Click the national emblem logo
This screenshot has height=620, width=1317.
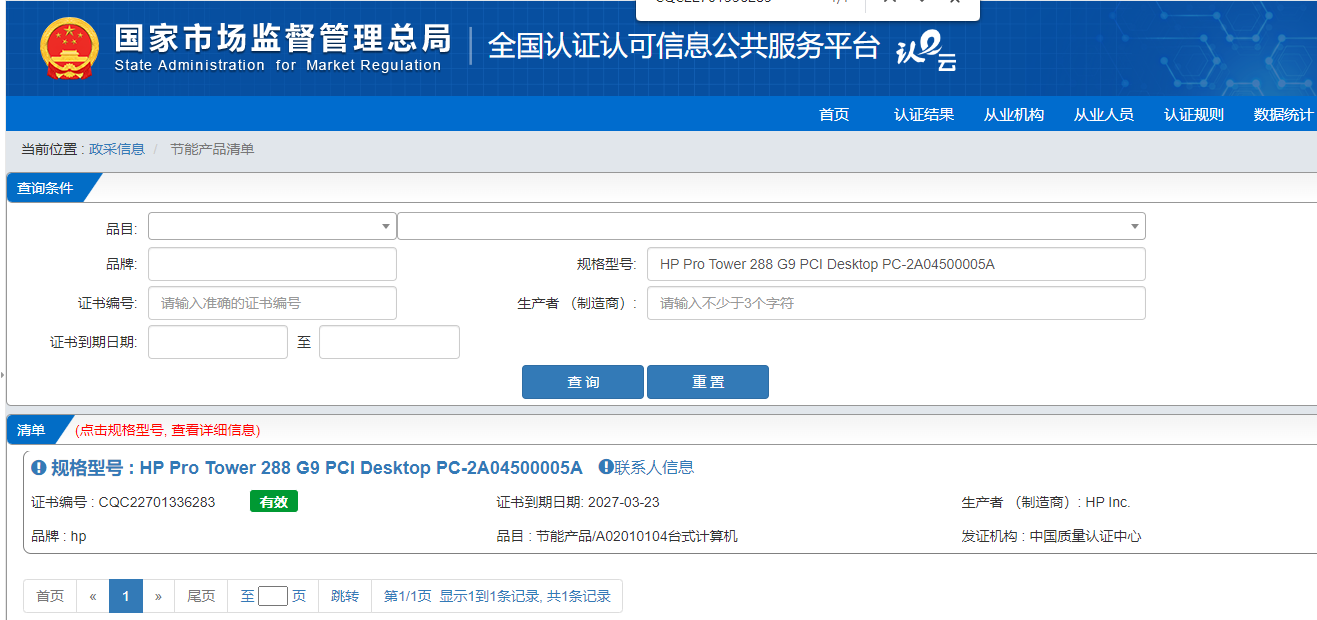(70, 48)
